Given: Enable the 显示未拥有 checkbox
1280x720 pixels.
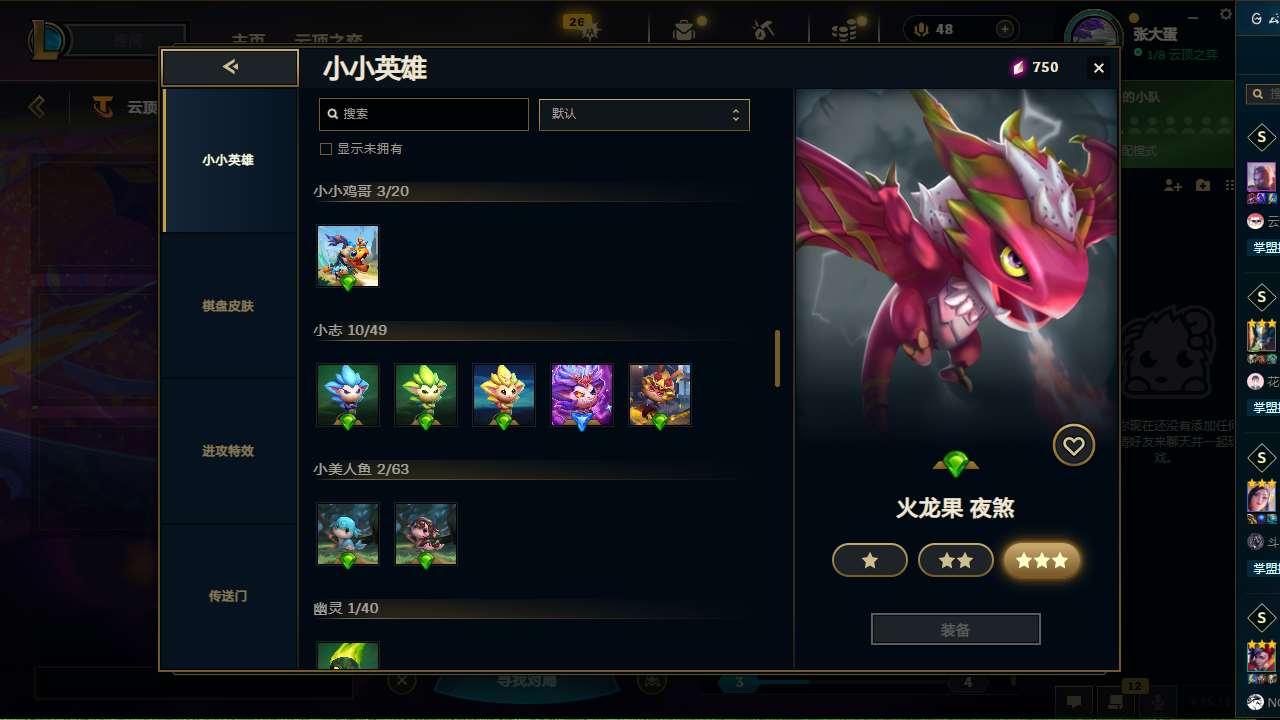Looking at the screenshot, I should (325, 149).
